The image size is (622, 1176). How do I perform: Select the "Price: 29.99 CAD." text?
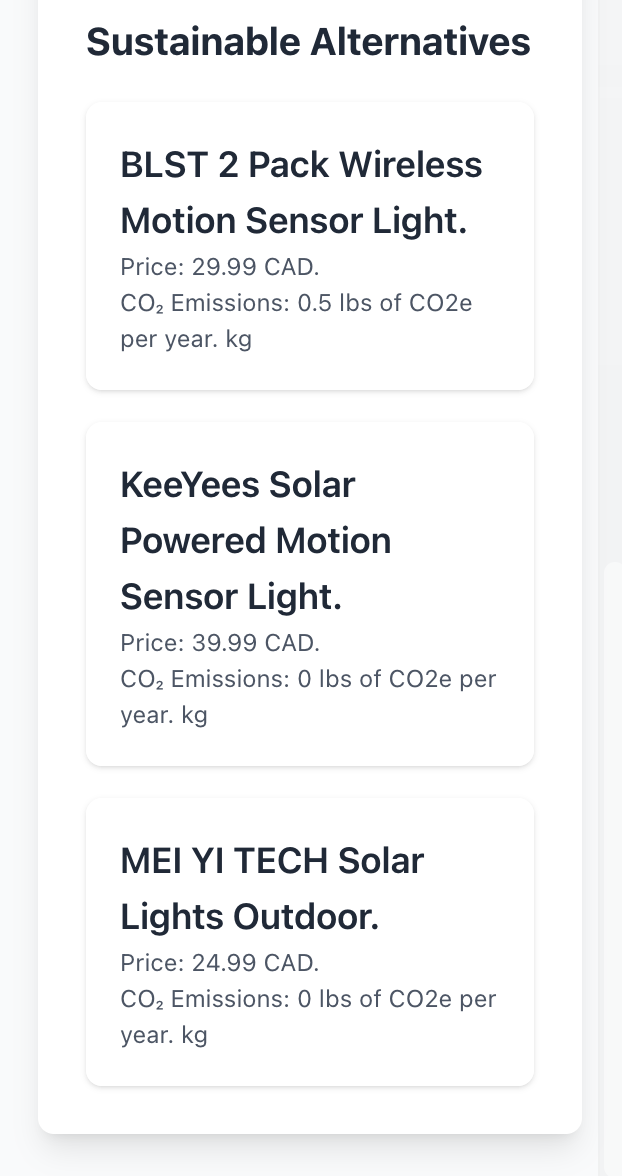point(220,267)
